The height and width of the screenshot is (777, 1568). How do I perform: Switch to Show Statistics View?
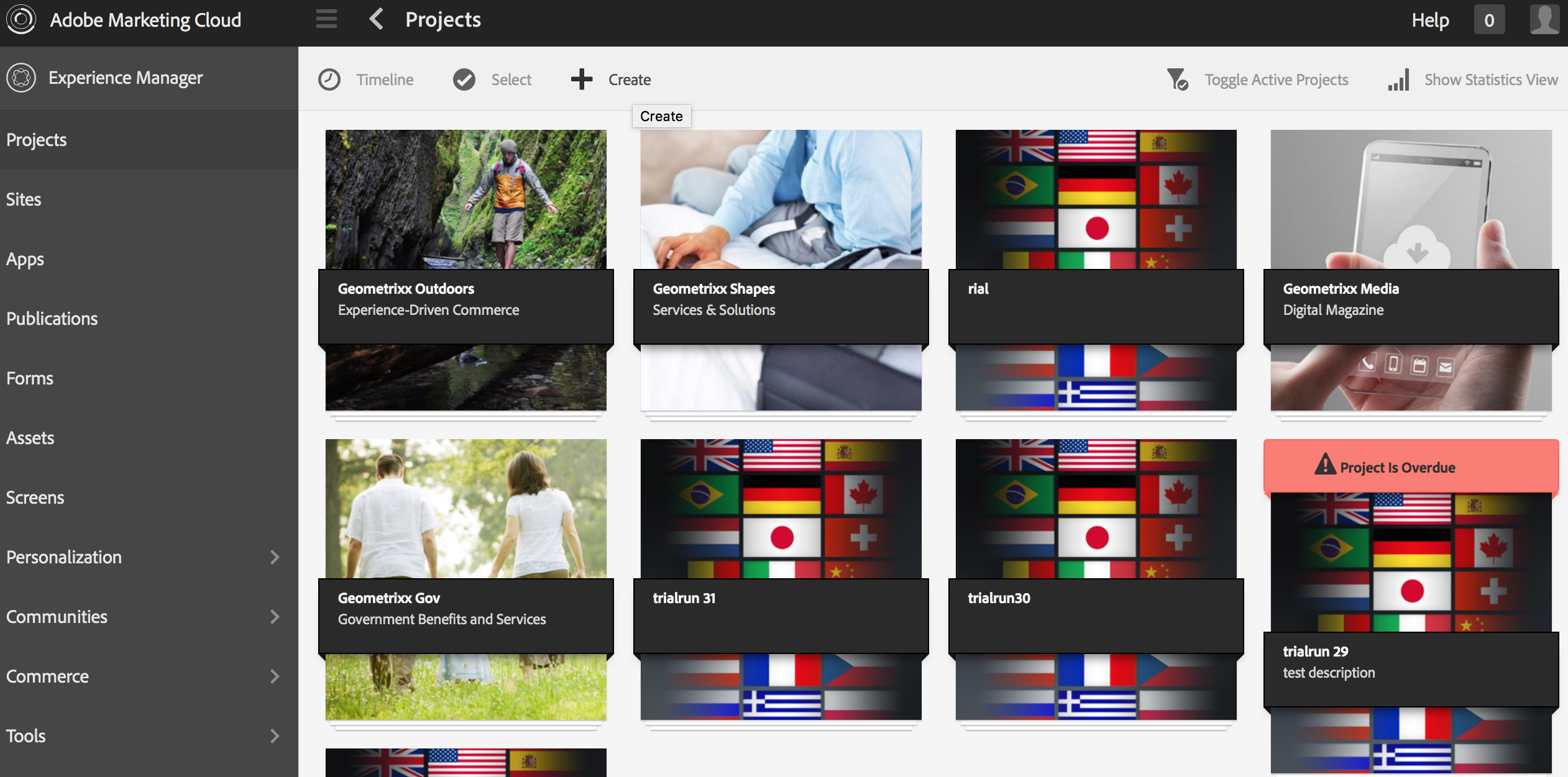1490,80
